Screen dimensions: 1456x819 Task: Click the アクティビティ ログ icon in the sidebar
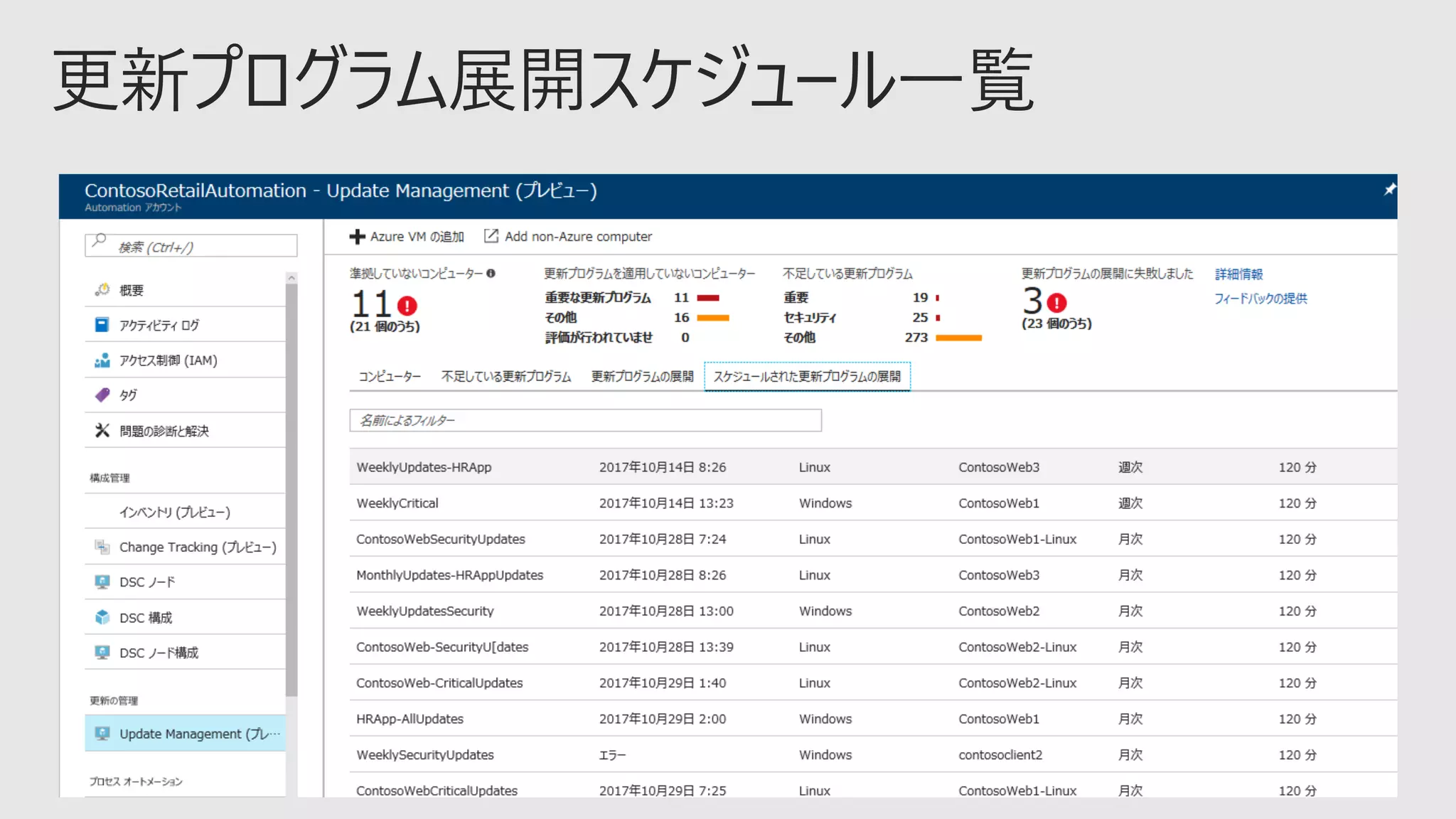click(102, 325)
